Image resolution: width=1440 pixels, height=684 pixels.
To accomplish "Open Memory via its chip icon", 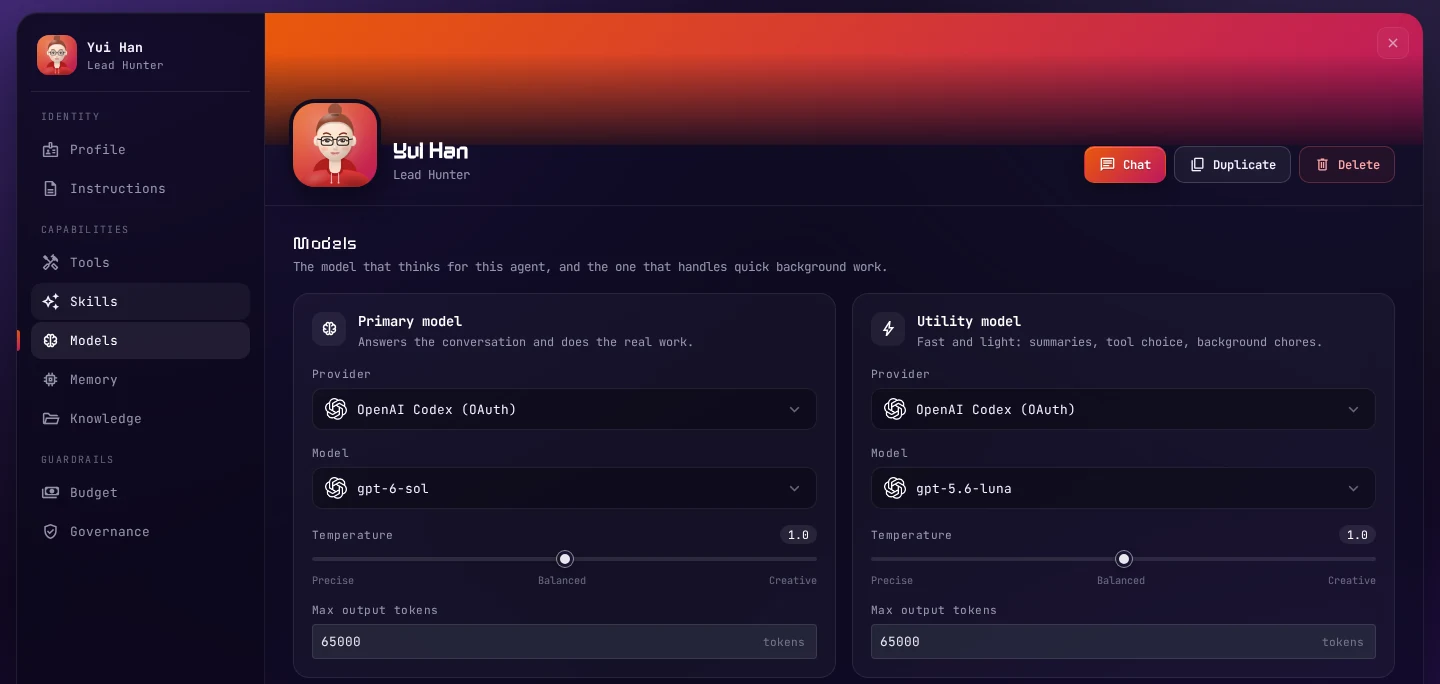I will coord(51,380).
